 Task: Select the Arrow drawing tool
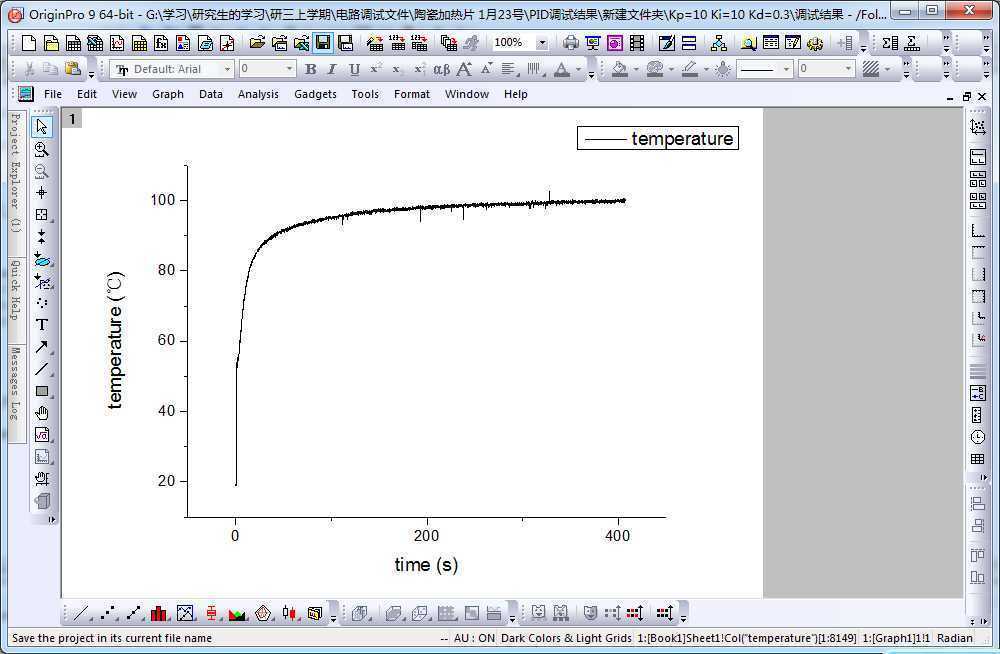coord(41,346)
